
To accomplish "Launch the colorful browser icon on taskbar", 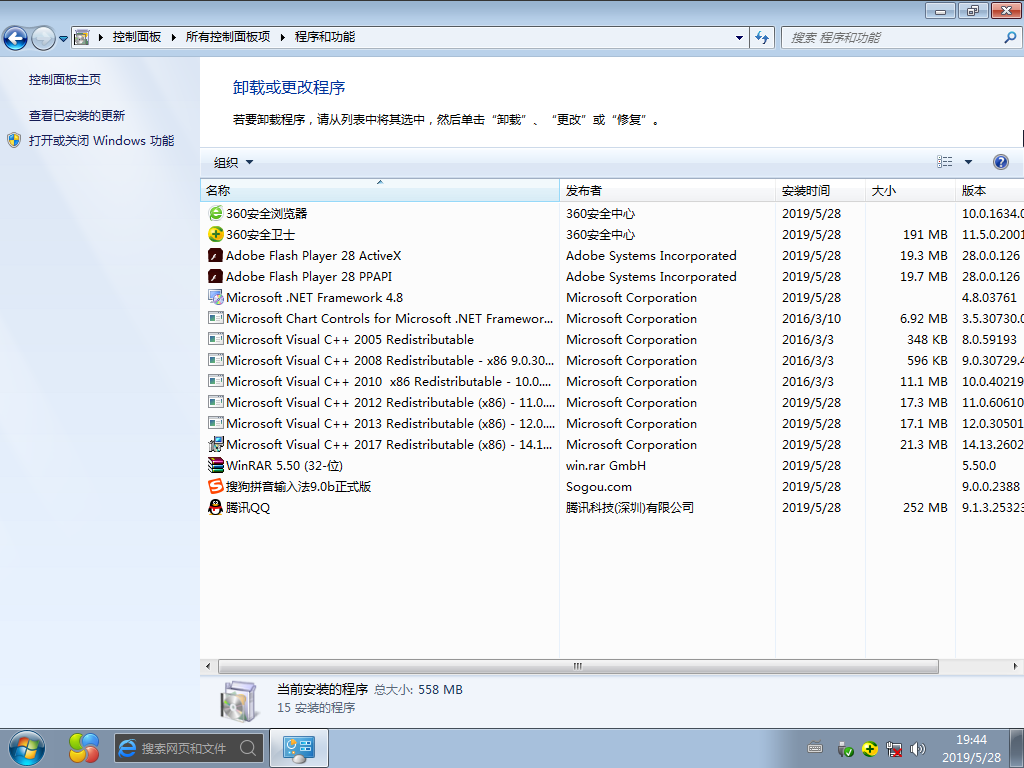I will (x=84, y=748).
